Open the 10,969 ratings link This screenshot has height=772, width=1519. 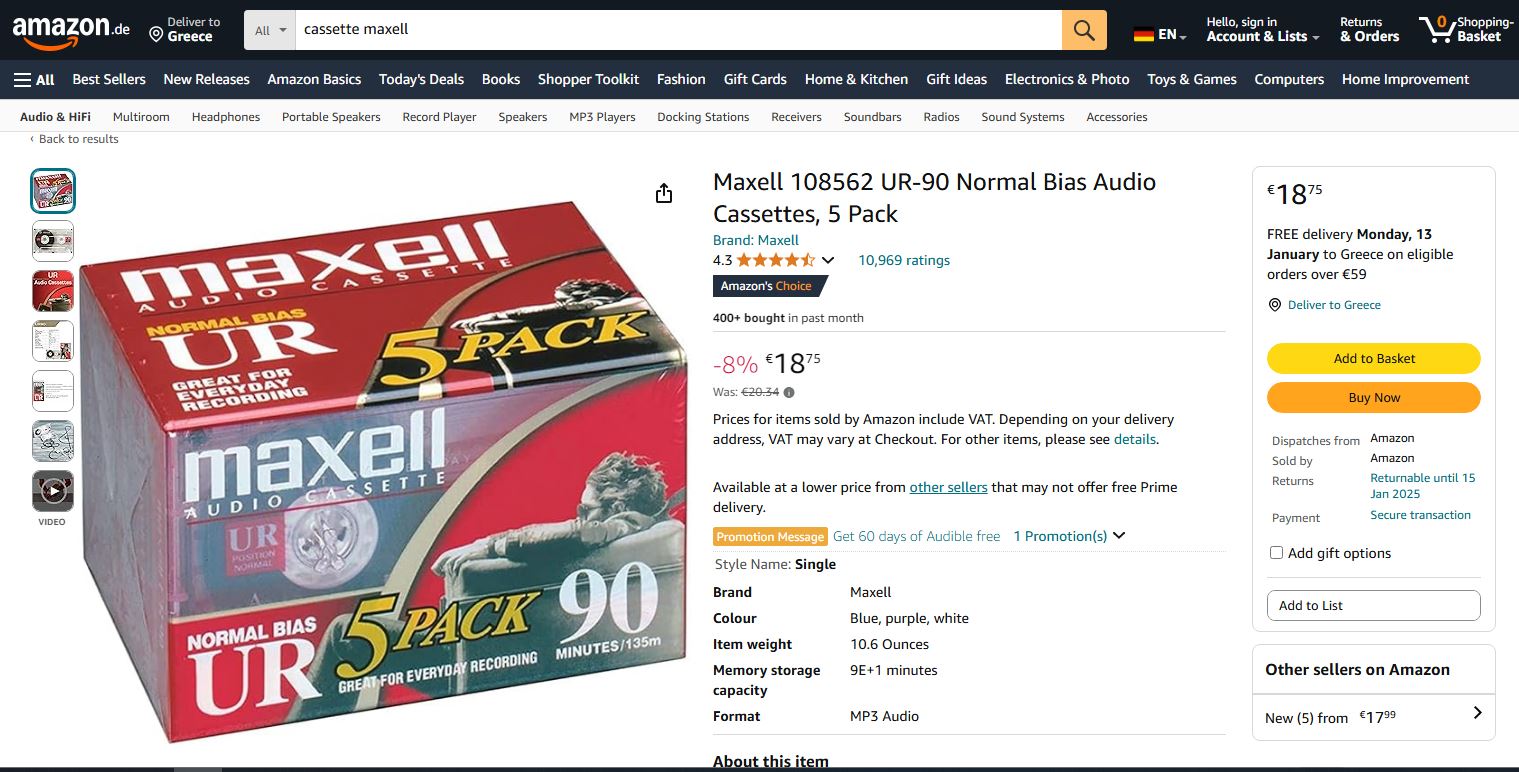904,260
